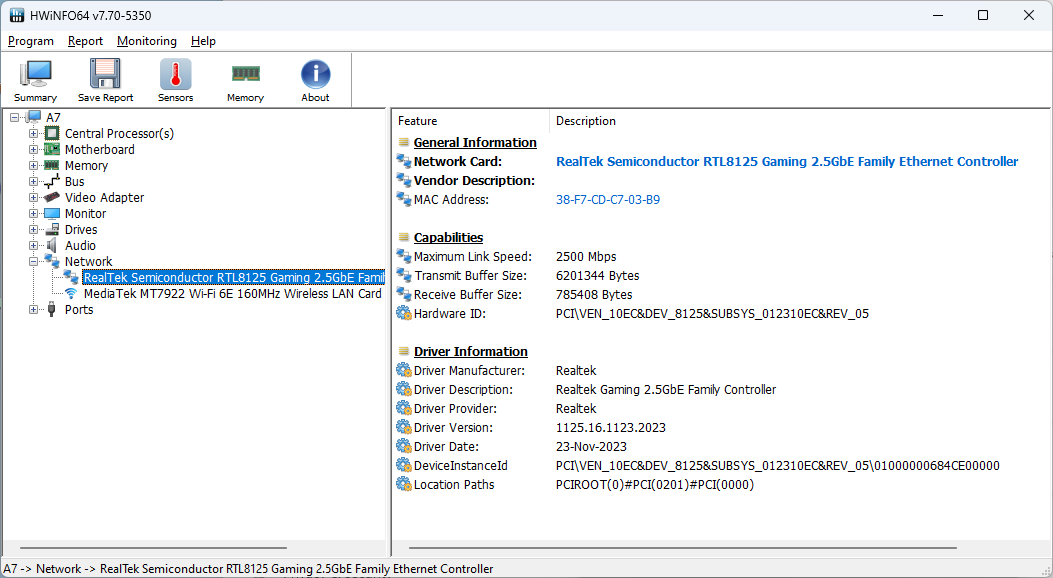Open the Report menu
This screenshot has width=1053, height=578.
(x=85, y=41)
